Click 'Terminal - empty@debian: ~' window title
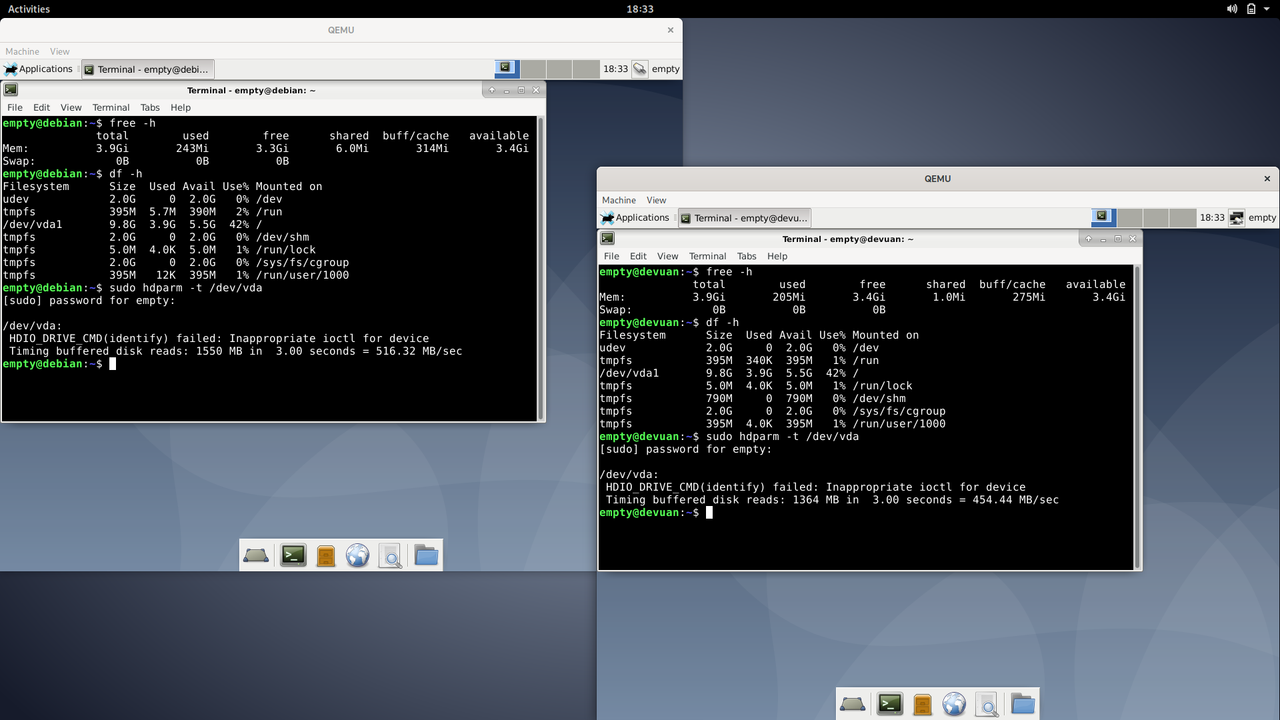 (251, 90)
